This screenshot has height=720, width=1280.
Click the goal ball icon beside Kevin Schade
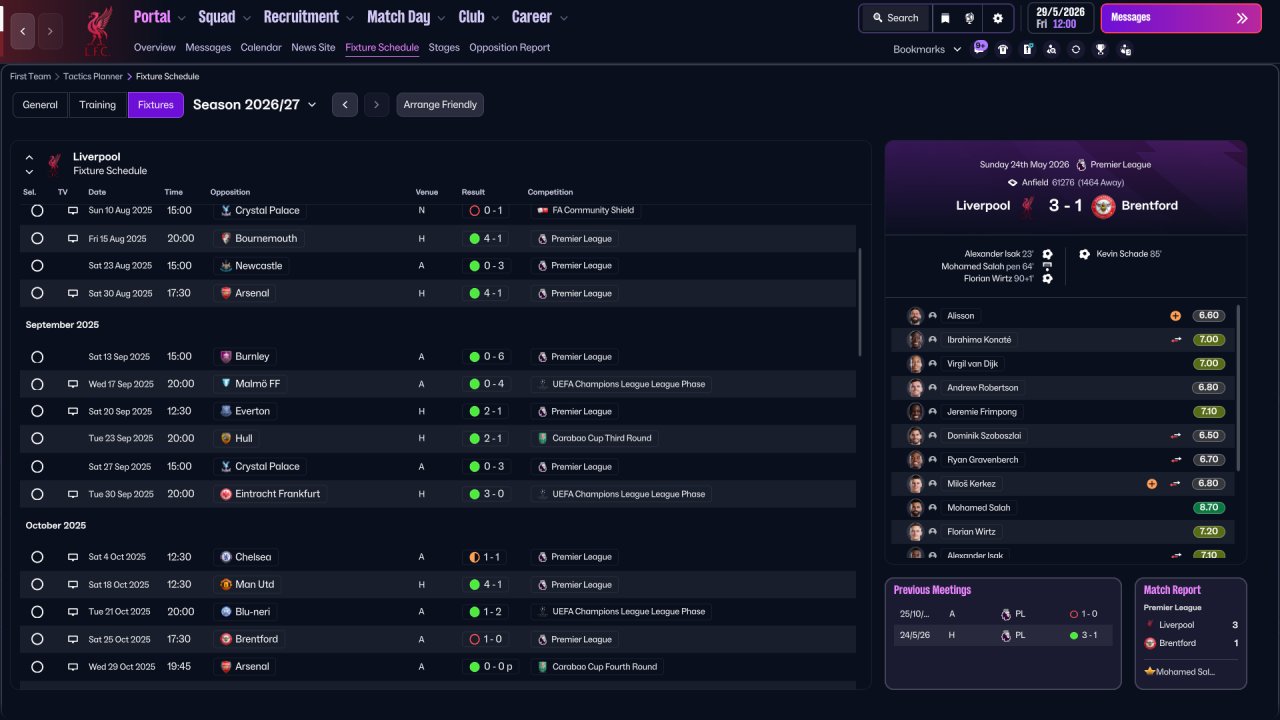[1084, 254]
